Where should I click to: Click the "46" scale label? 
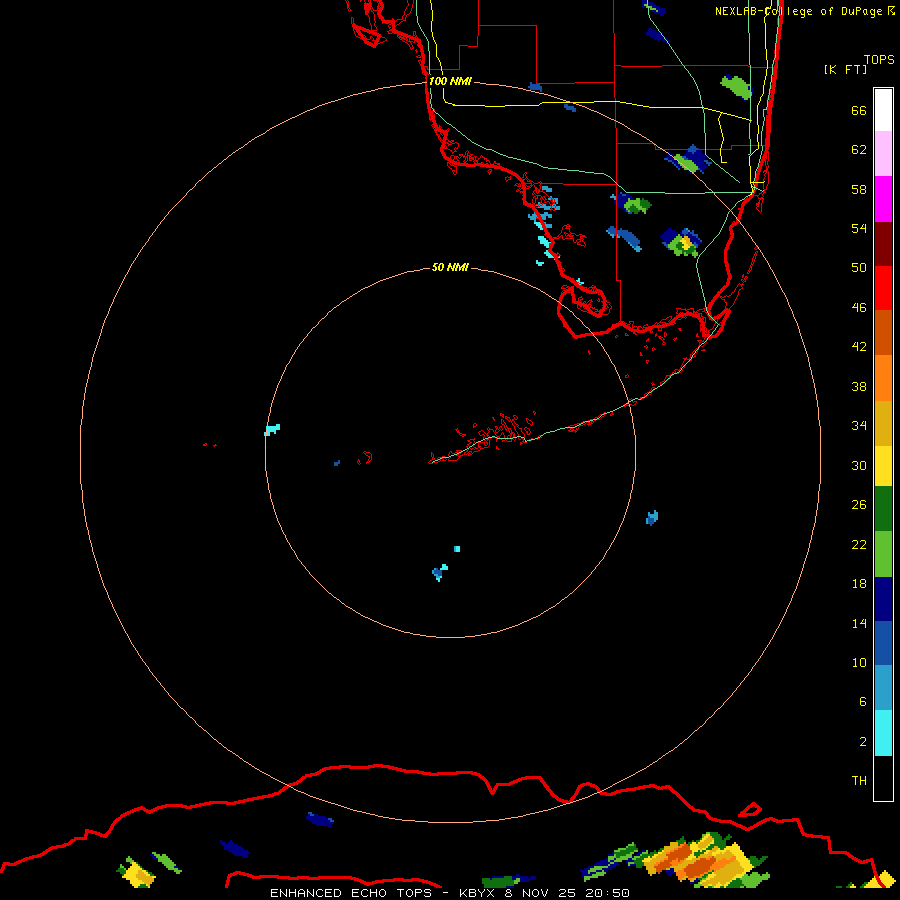coord(859,308)
